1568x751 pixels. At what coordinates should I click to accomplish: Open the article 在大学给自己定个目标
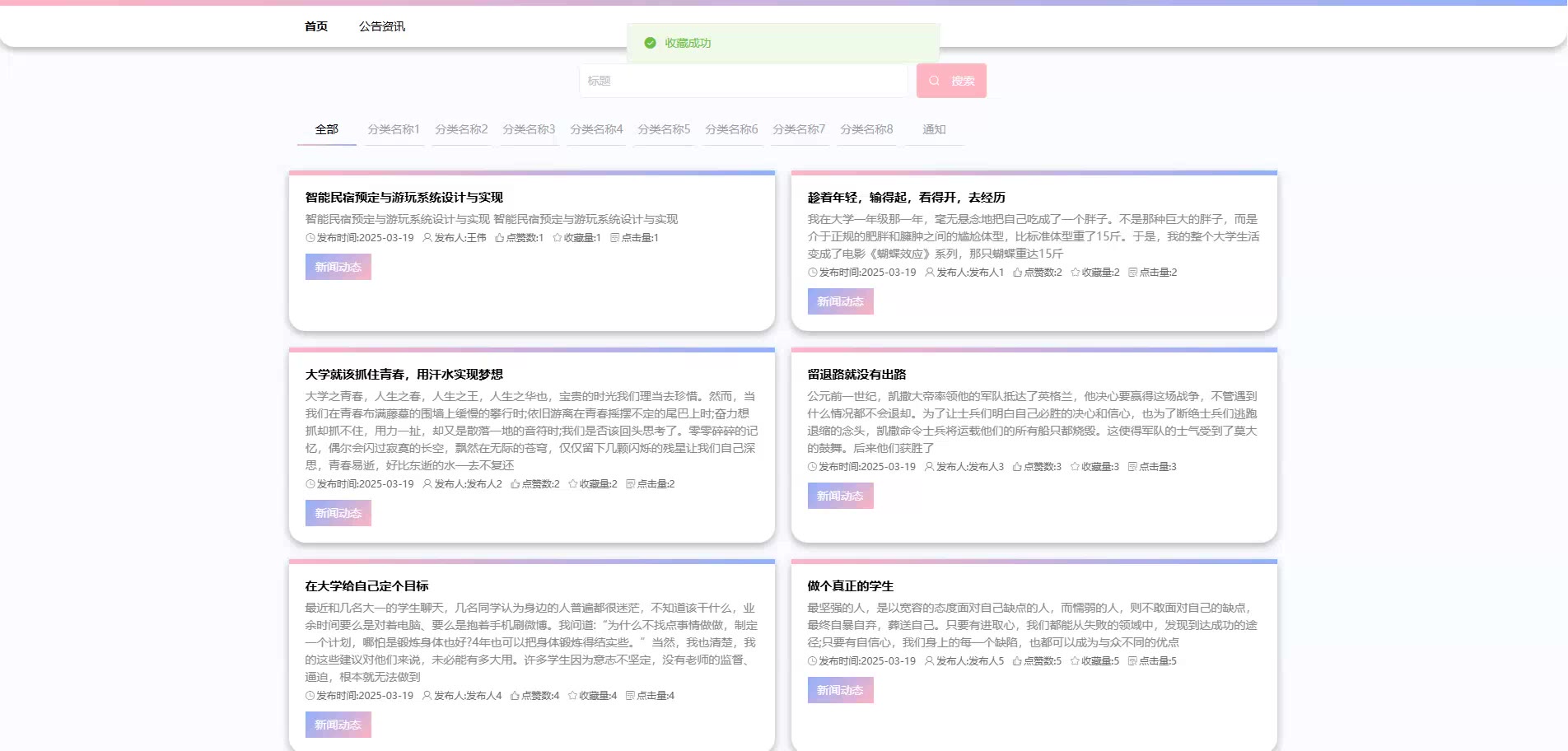pos(367,586)
